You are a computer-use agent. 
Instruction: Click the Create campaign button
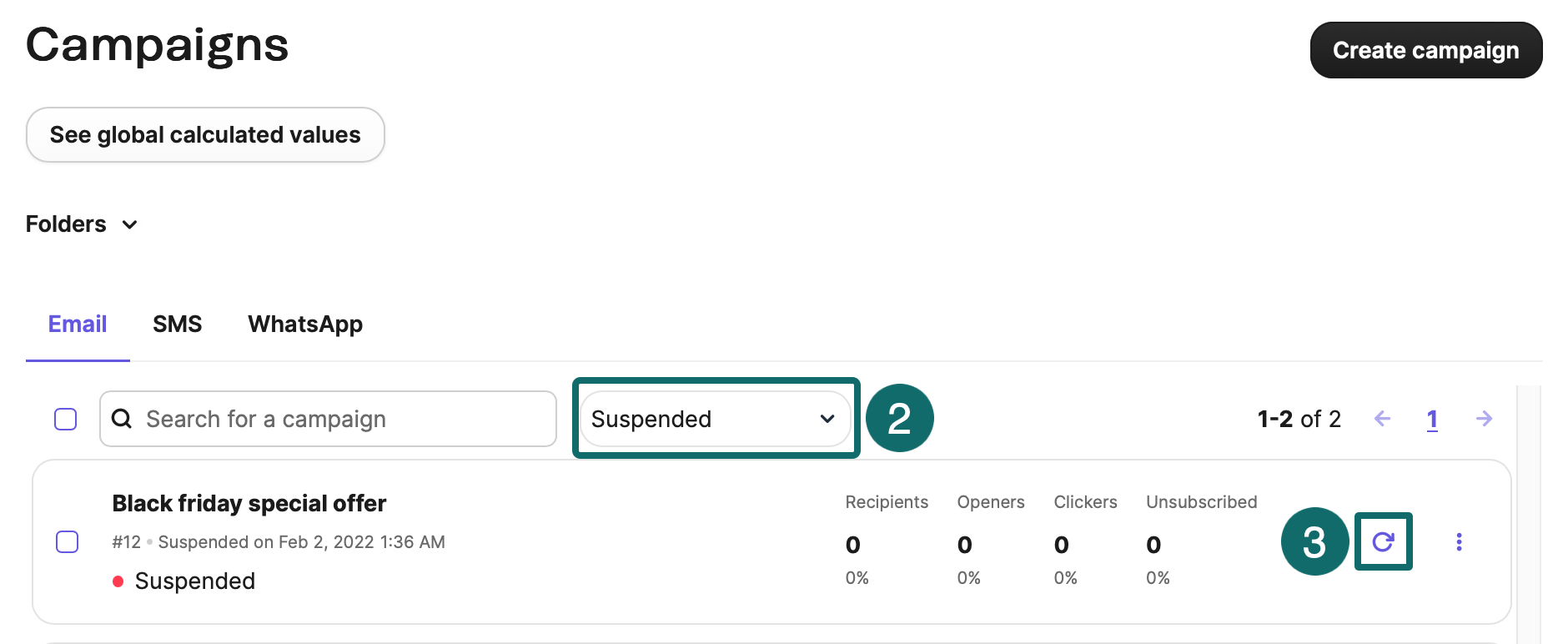point(1426,50)
